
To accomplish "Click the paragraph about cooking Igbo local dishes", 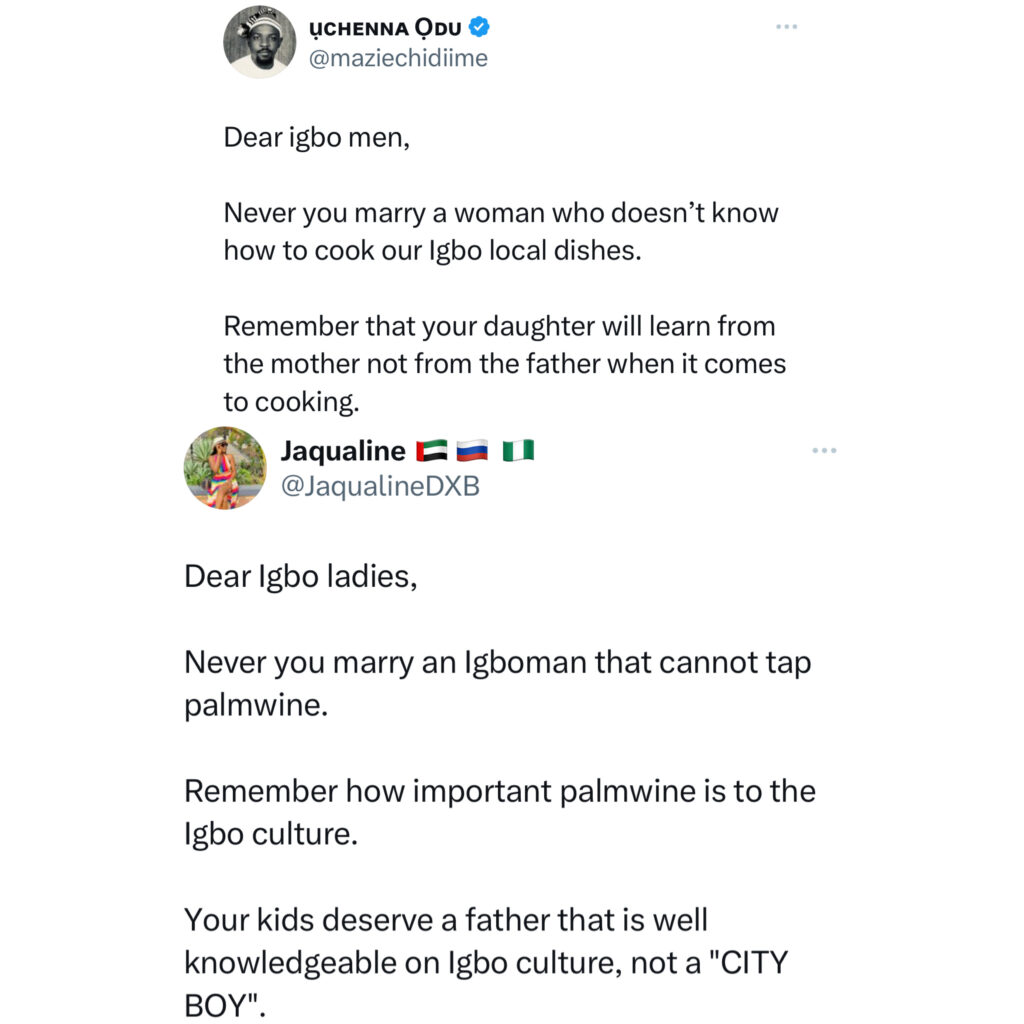I will (x=500, y=231).
